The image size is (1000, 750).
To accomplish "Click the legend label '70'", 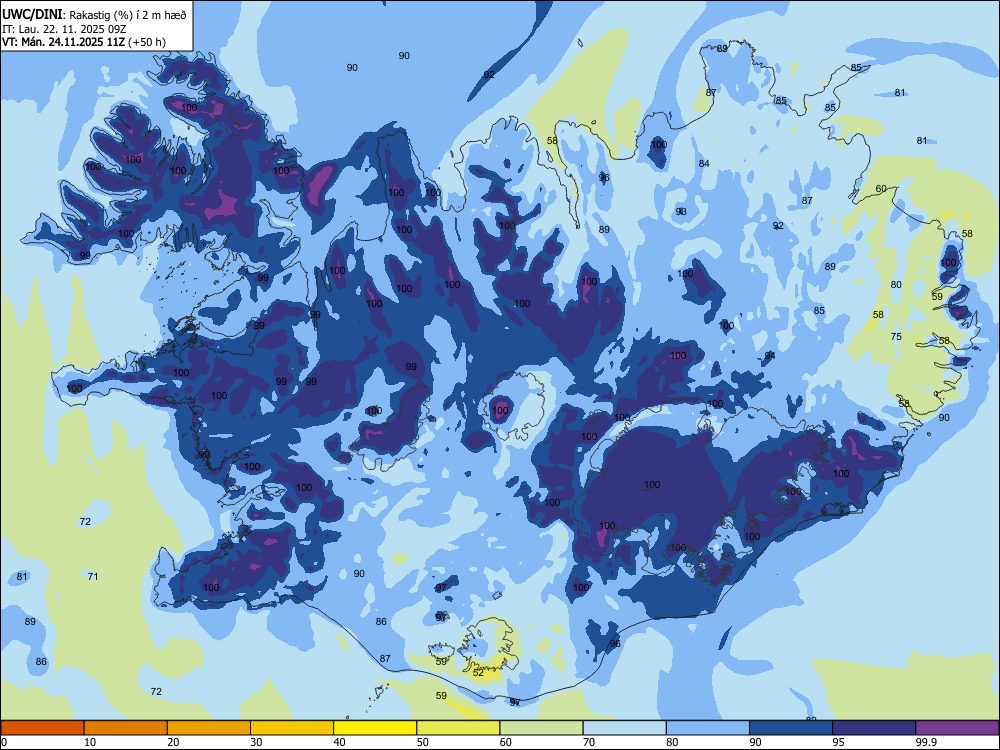I will (x=589, y=742).
